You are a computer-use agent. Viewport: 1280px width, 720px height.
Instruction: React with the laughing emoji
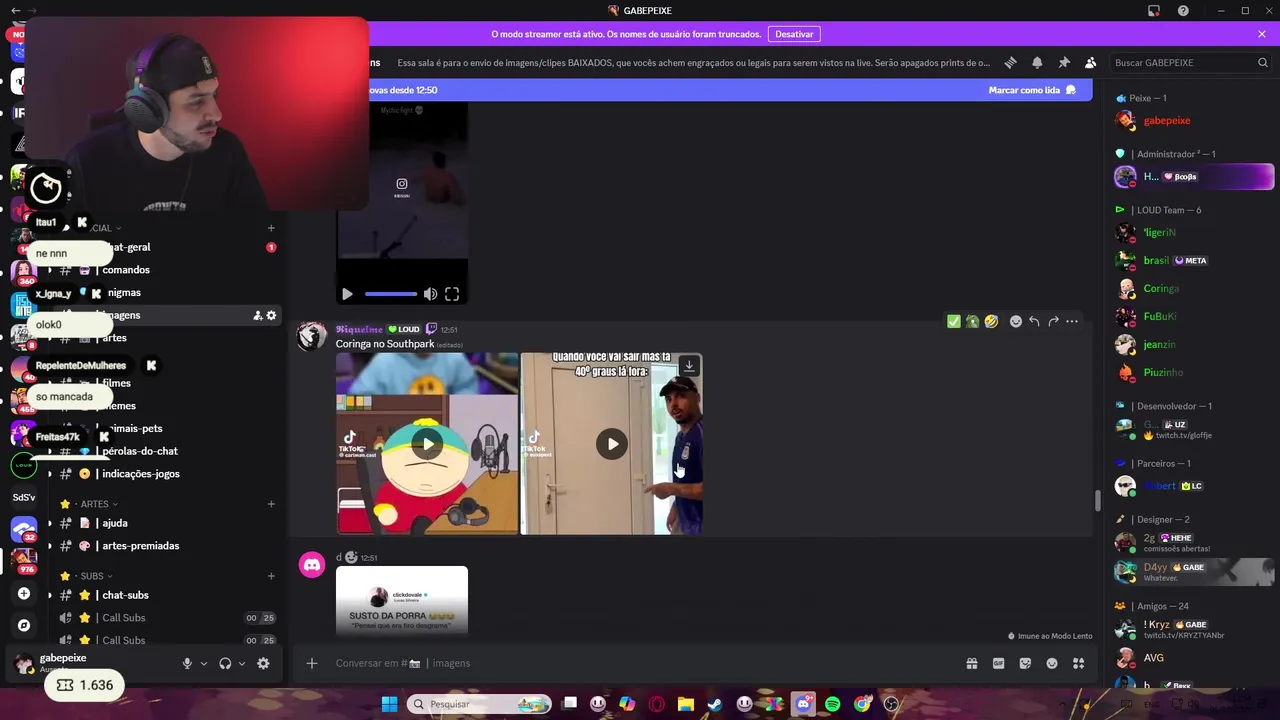(991, 321)
